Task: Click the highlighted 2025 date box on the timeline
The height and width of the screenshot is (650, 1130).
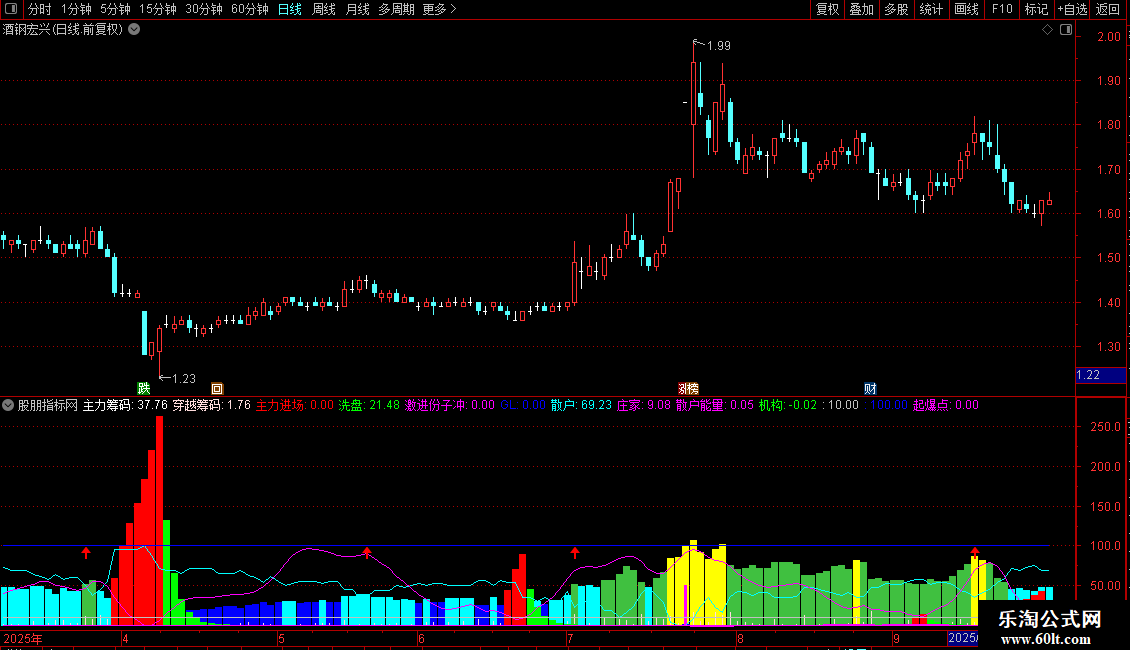Action: [x=963, y=638]
